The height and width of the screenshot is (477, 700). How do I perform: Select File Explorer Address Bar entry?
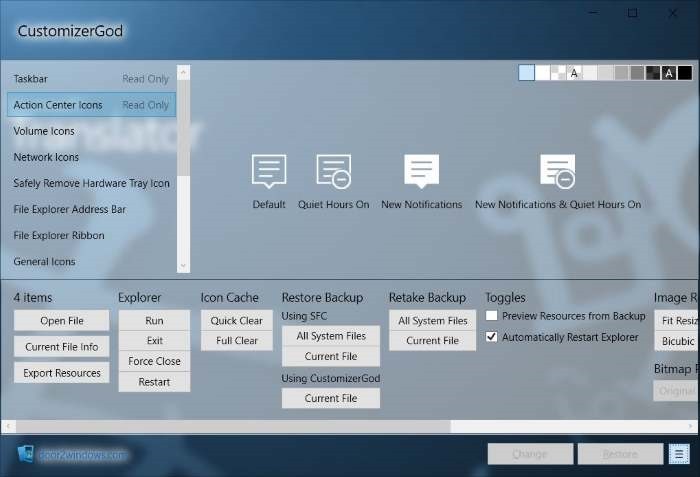[x=91, y=209]
